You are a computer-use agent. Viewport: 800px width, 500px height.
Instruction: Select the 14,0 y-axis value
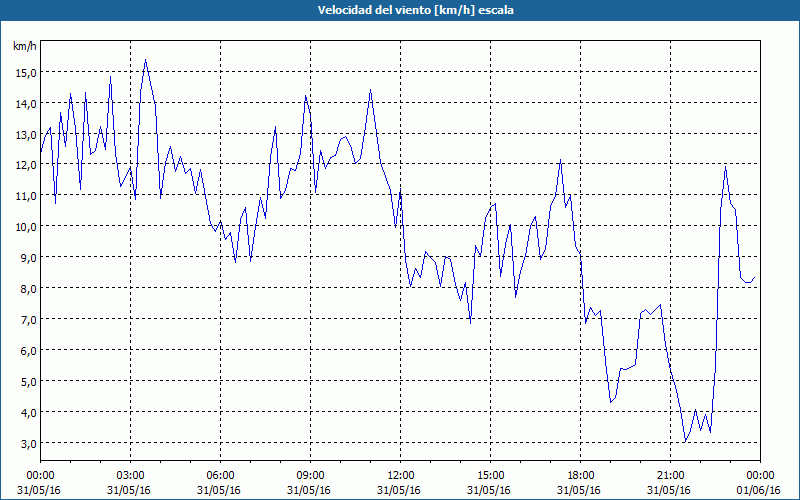26,104
